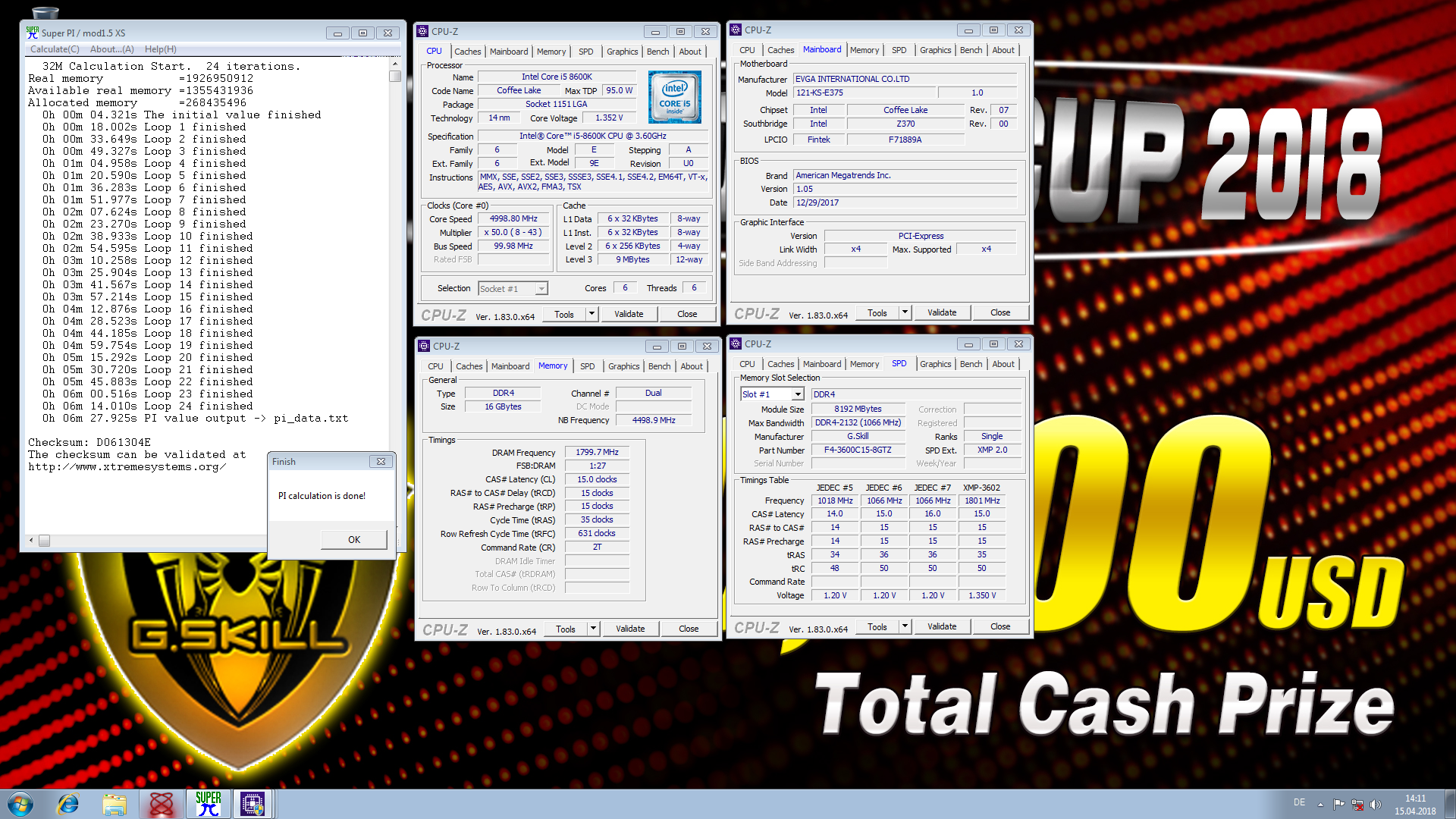This screenshot has width=1456, height=819.
Task: Click NB Frequency value 4498.9 MHz
Action: coord(654,420)
